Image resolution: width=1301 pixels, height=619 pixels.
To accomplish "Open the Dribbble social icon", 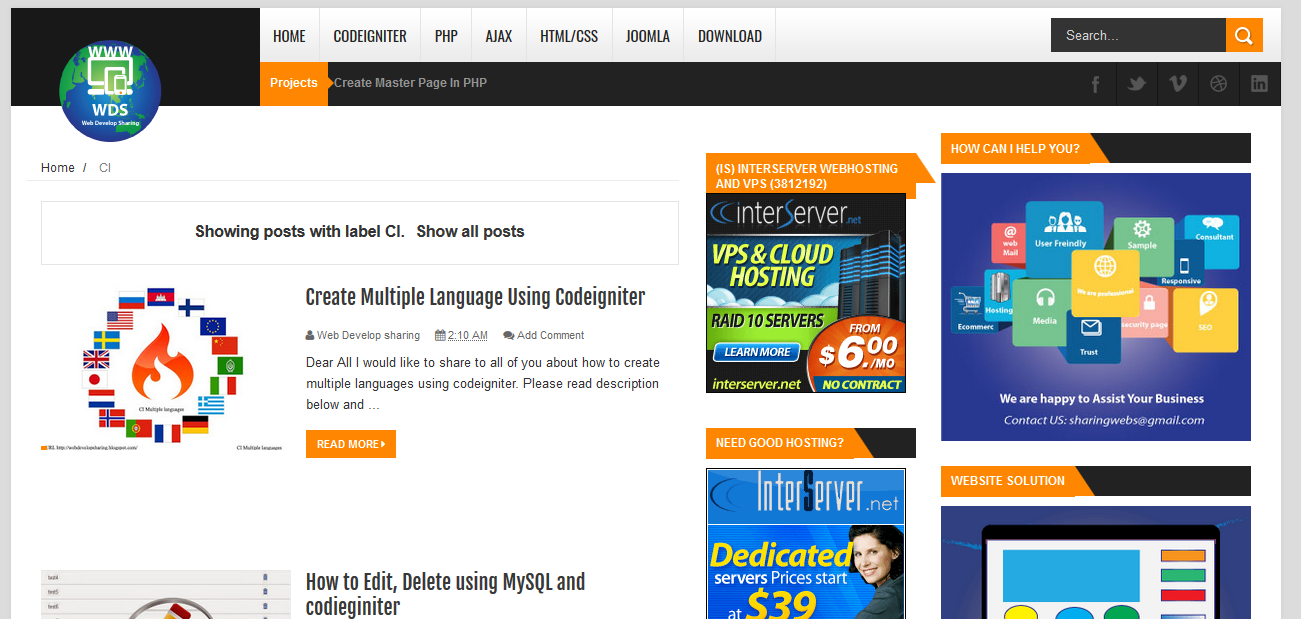I will coord(1218,84).
